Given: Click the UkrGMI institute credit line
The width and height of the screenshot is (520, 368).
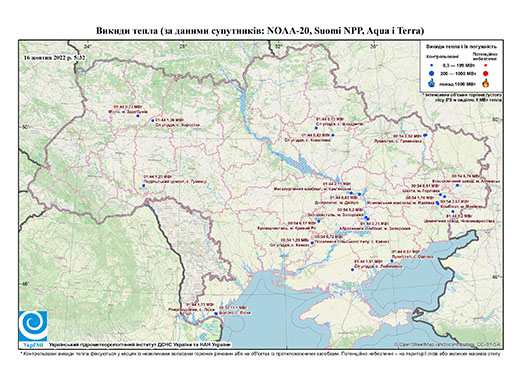Looking at the screenshot, I should pos(140,344).
